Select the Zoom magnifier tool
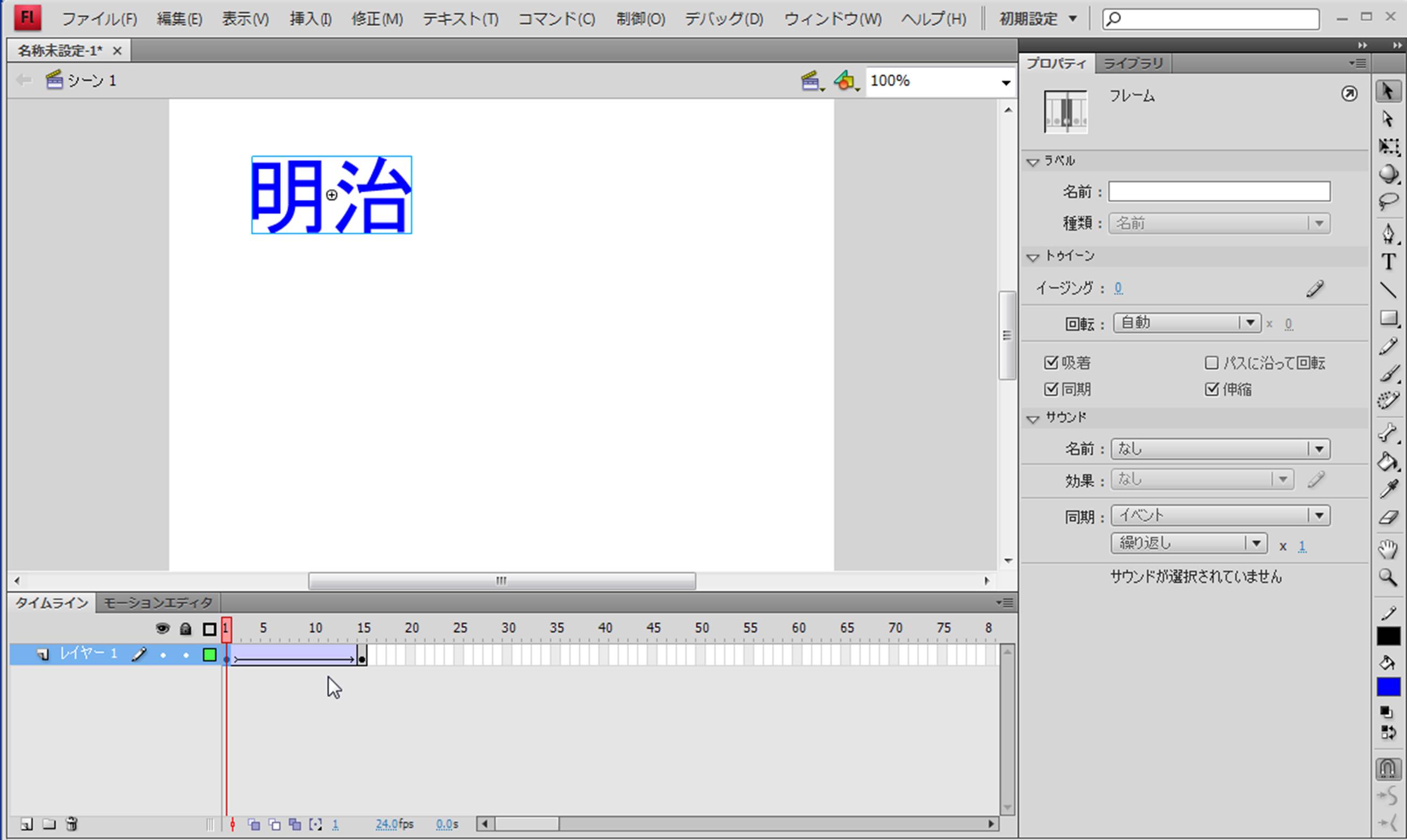 coord(1388,577)
